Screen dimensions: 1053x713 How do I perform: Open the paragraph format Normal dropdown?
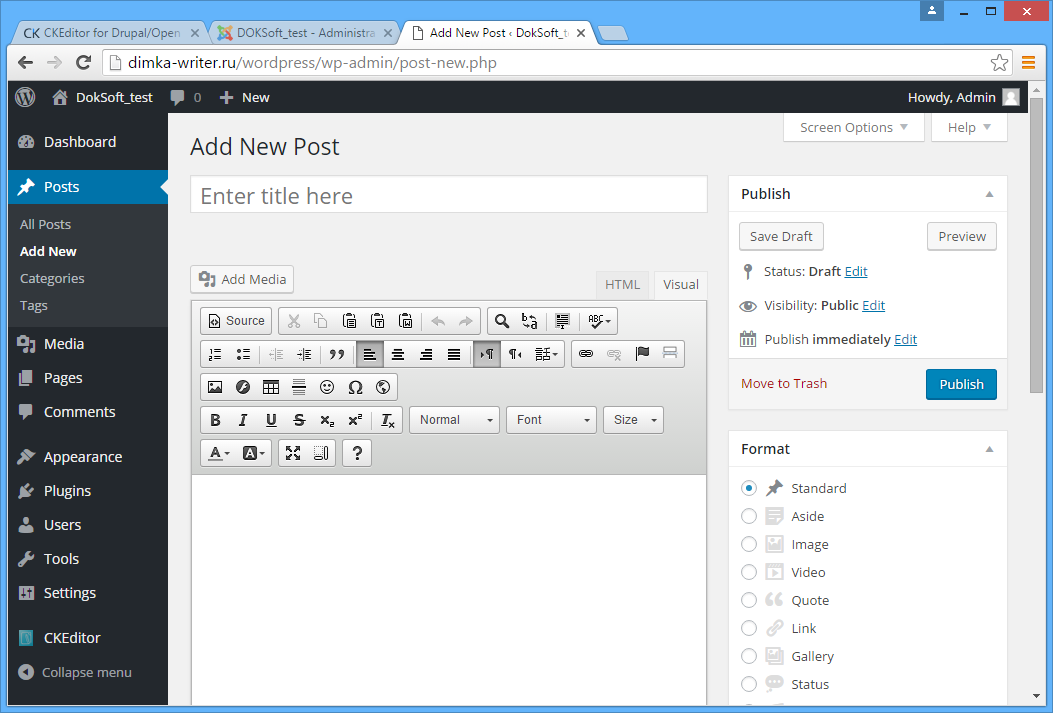455,420
